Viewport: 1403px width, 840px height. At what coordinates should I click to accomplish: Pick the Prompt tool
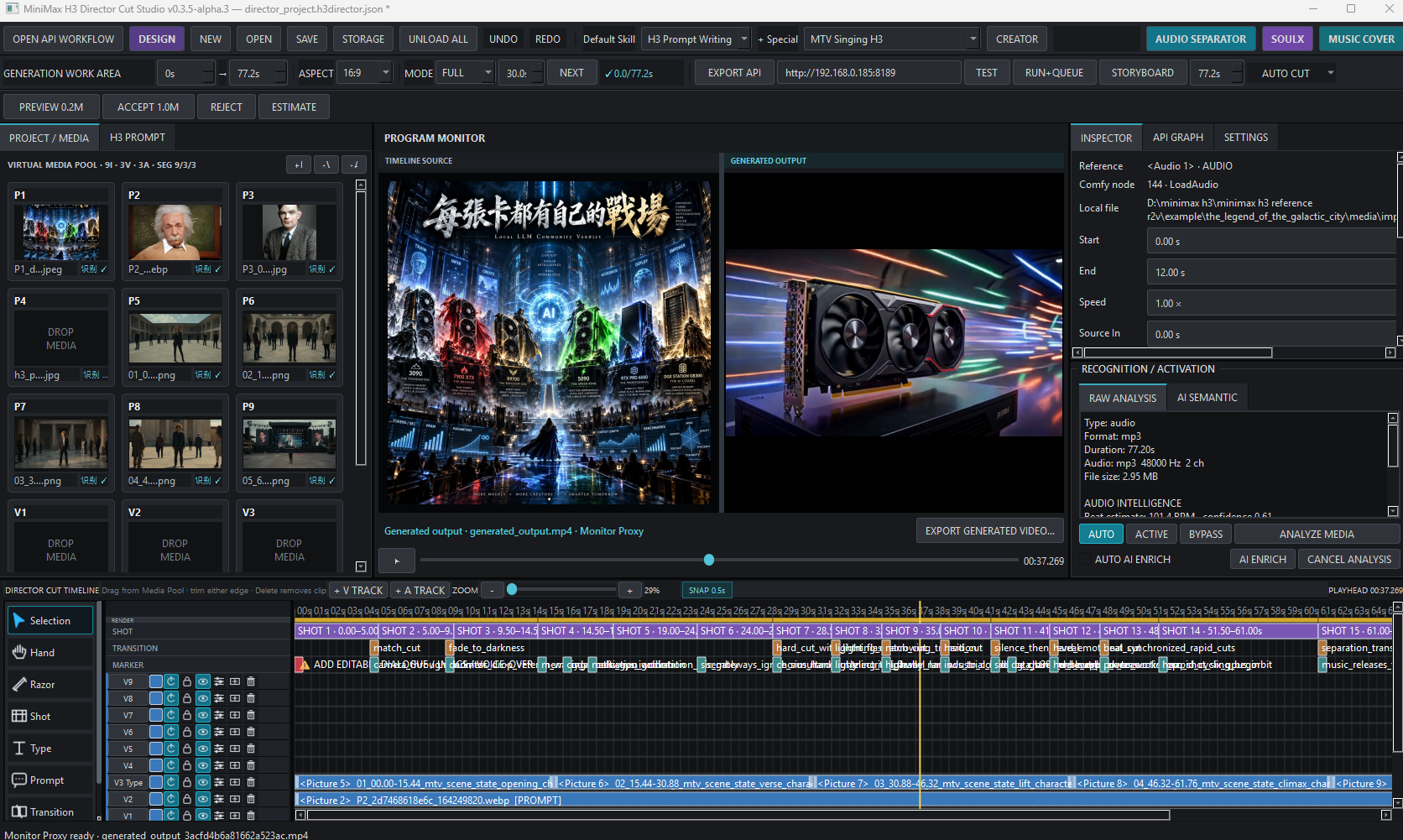coord(50,780)
